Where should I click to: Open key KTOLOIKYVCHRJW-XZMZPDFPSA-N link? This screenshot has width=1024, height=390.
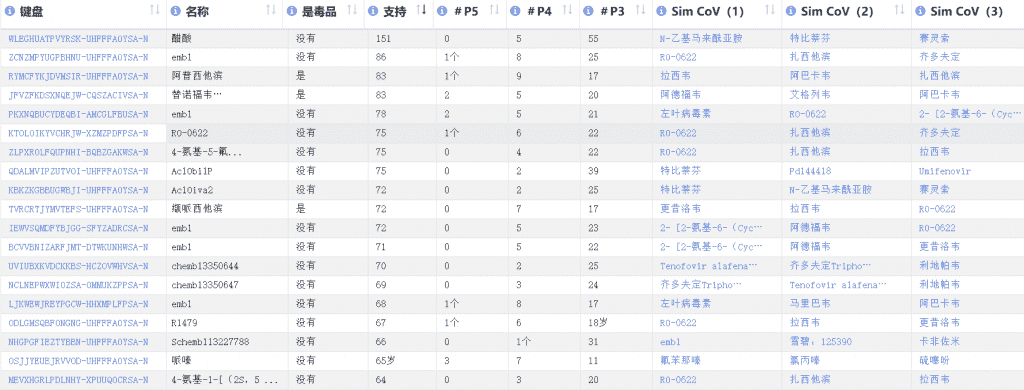[78, 133]
